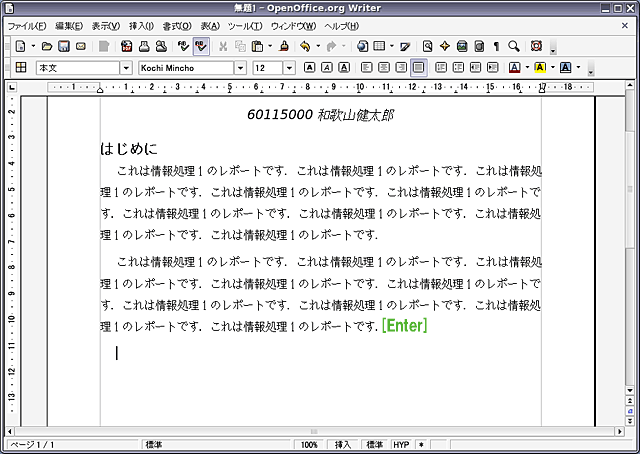Open the Navigator compass icon
640x454 pixels.
click(445, 46)
